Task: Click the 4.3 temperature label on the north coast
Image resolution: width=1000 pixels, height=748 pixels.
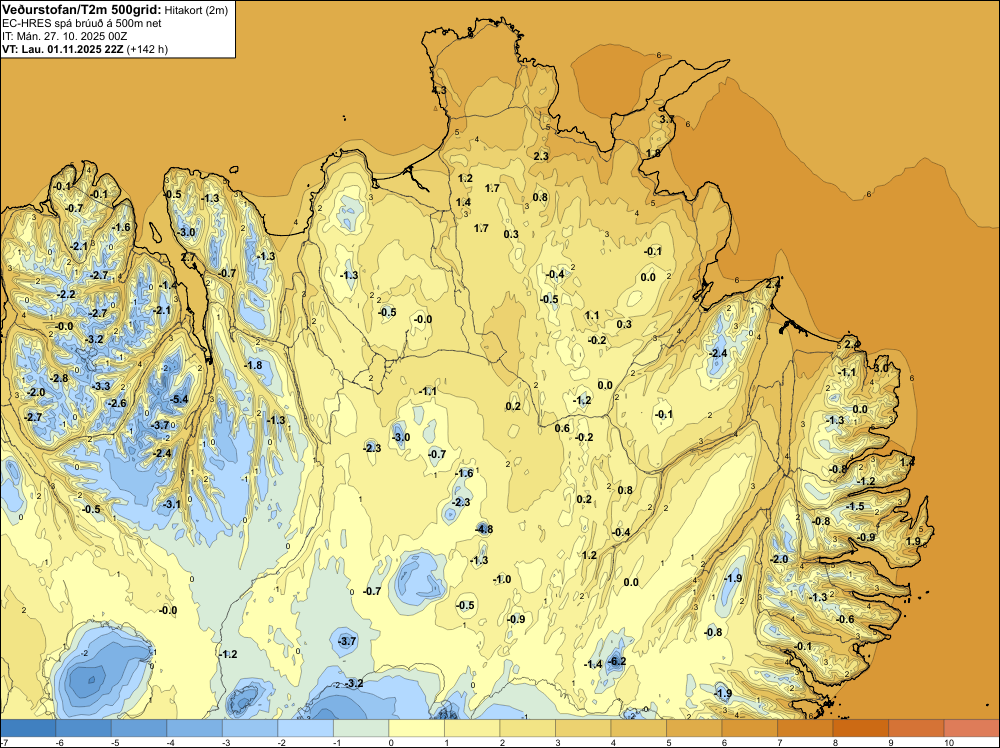Action: click(x=439, y=91)
